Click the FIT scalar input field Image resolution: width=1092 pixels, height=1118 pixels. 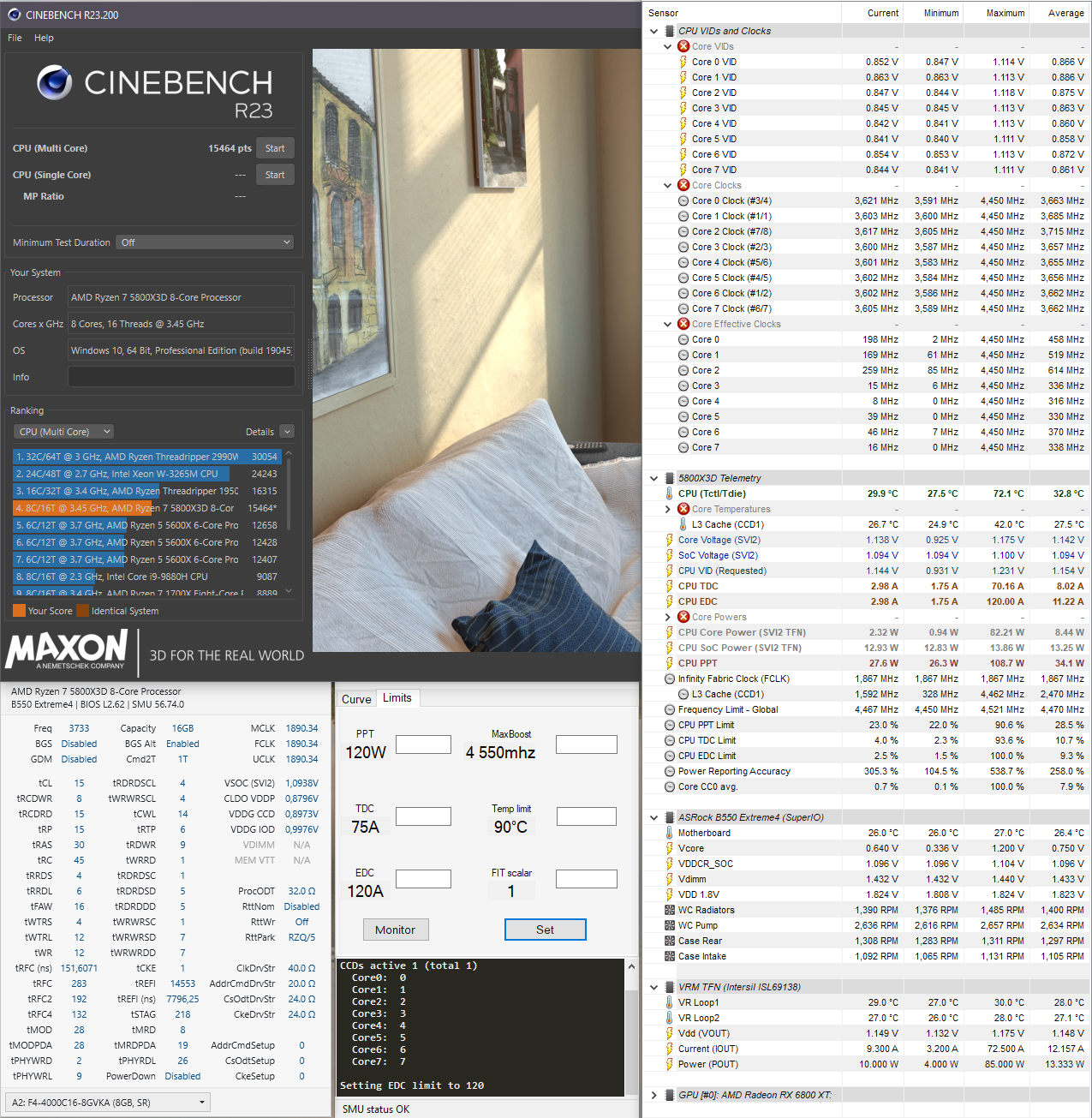pos(587,879)
